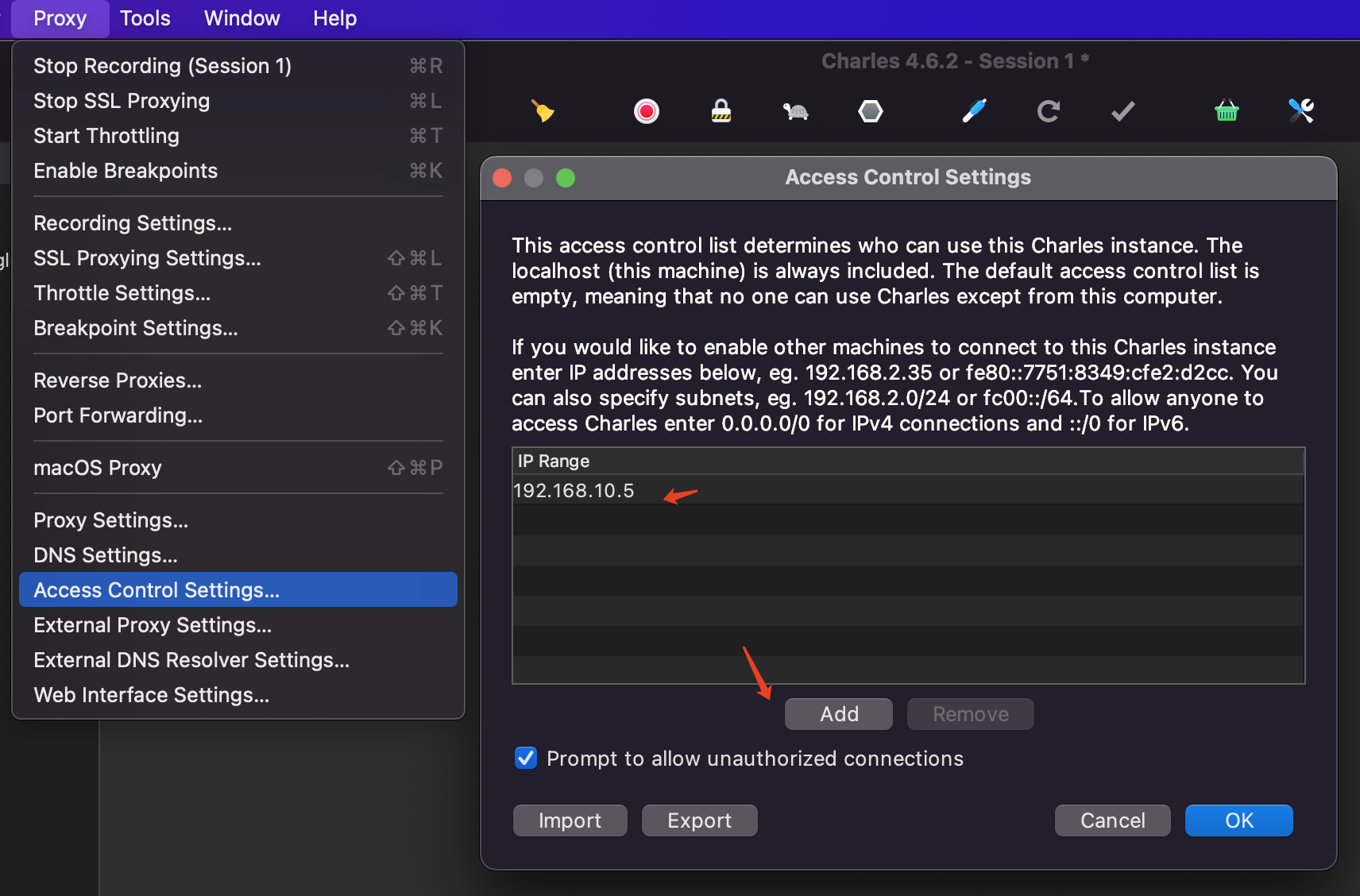Click the Add button
This screenshot has width=1360, height=896.
pyautogui.click(x=839, y=714)
